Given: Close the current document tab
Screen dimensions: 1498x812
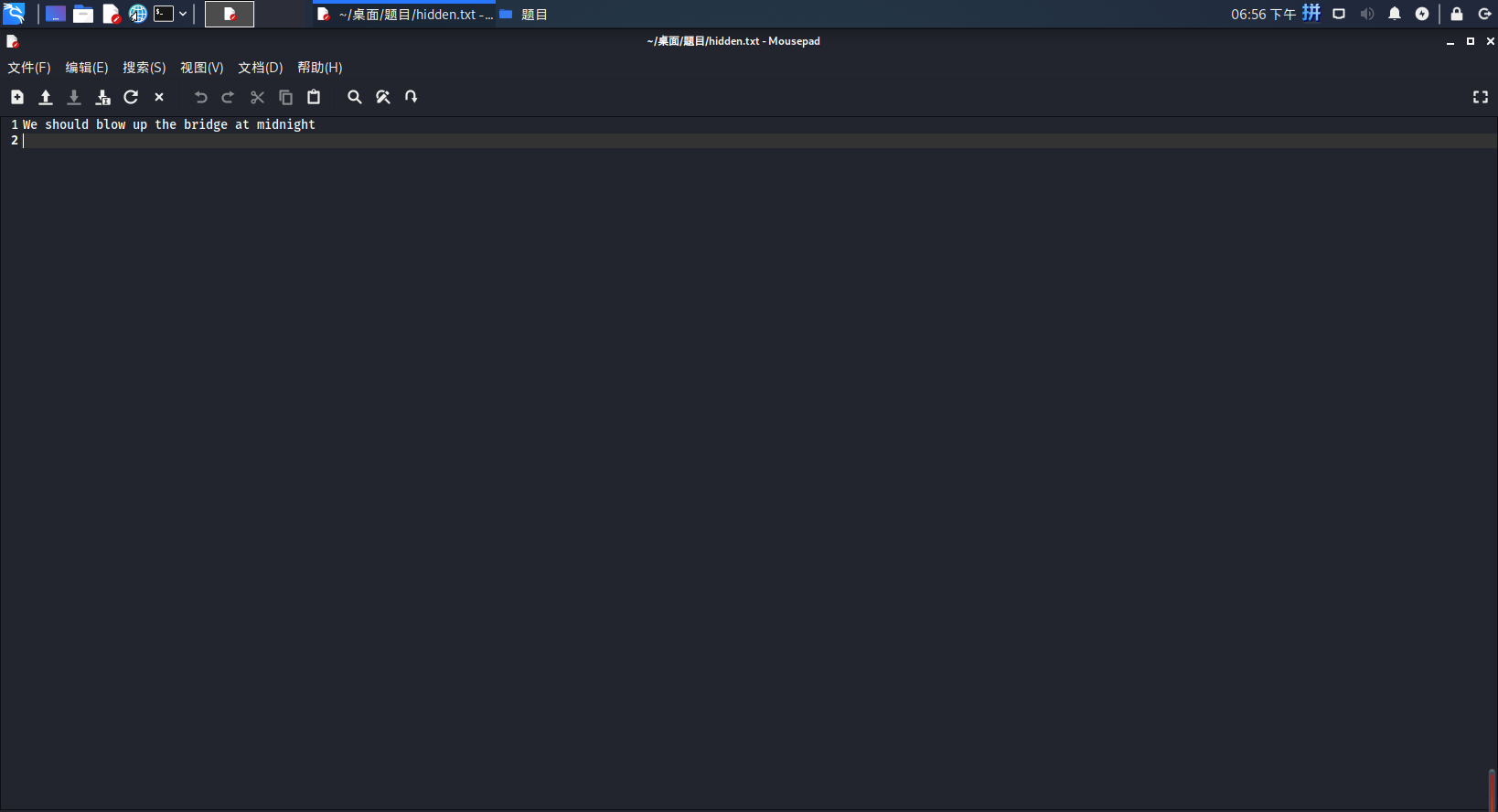Looking at the screenshot, I should pos(159,97).
